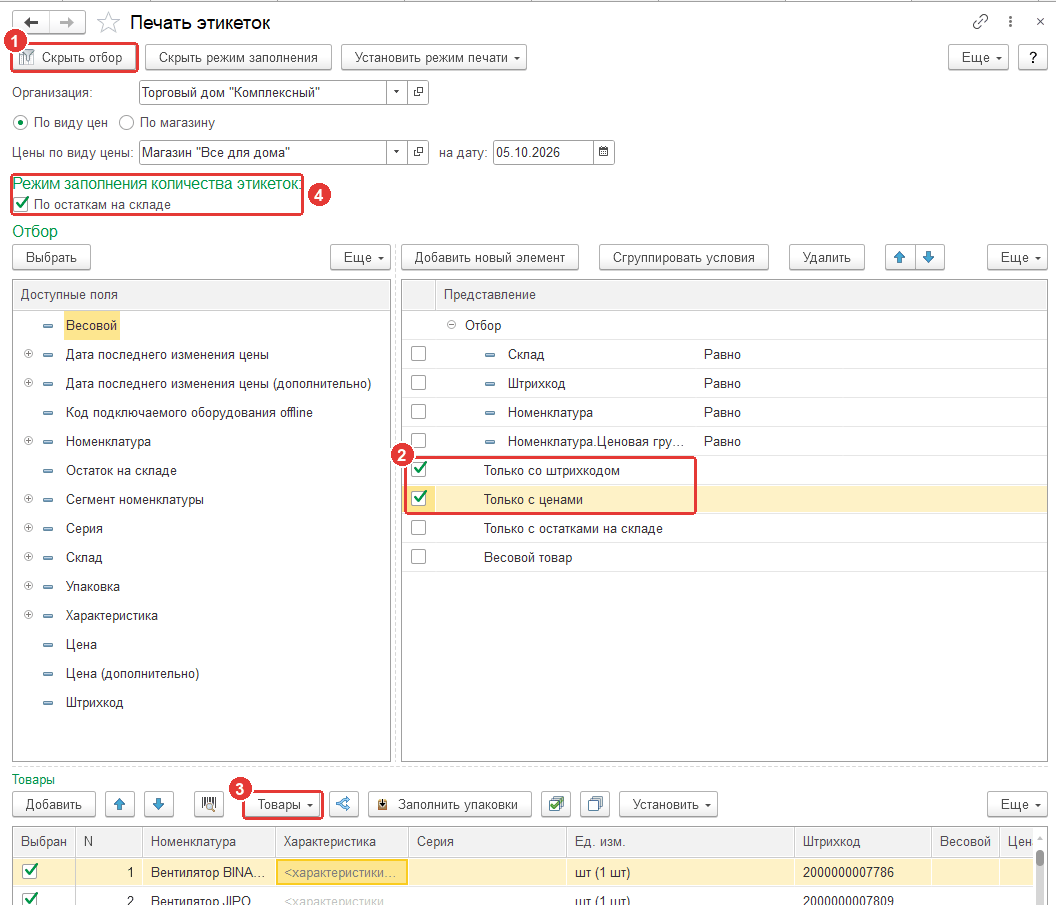Uncheck 'Только со штрихкодом' filter
The width and height of the screenshot is (1056, 910).
click(x=418, y=469)
